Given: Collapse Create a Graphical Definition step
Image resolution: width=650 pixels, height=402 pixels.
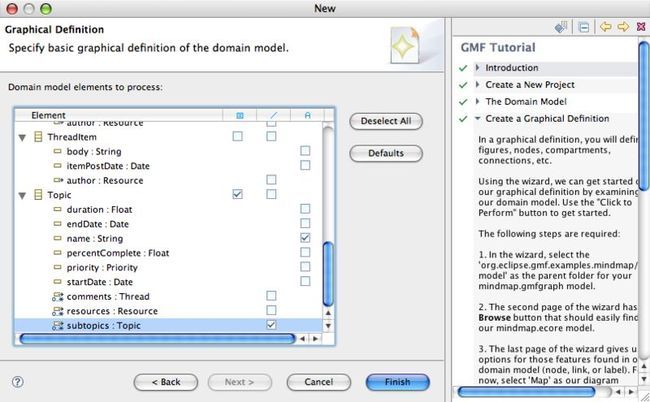Looking at the screenshot, I should (478, 119).
